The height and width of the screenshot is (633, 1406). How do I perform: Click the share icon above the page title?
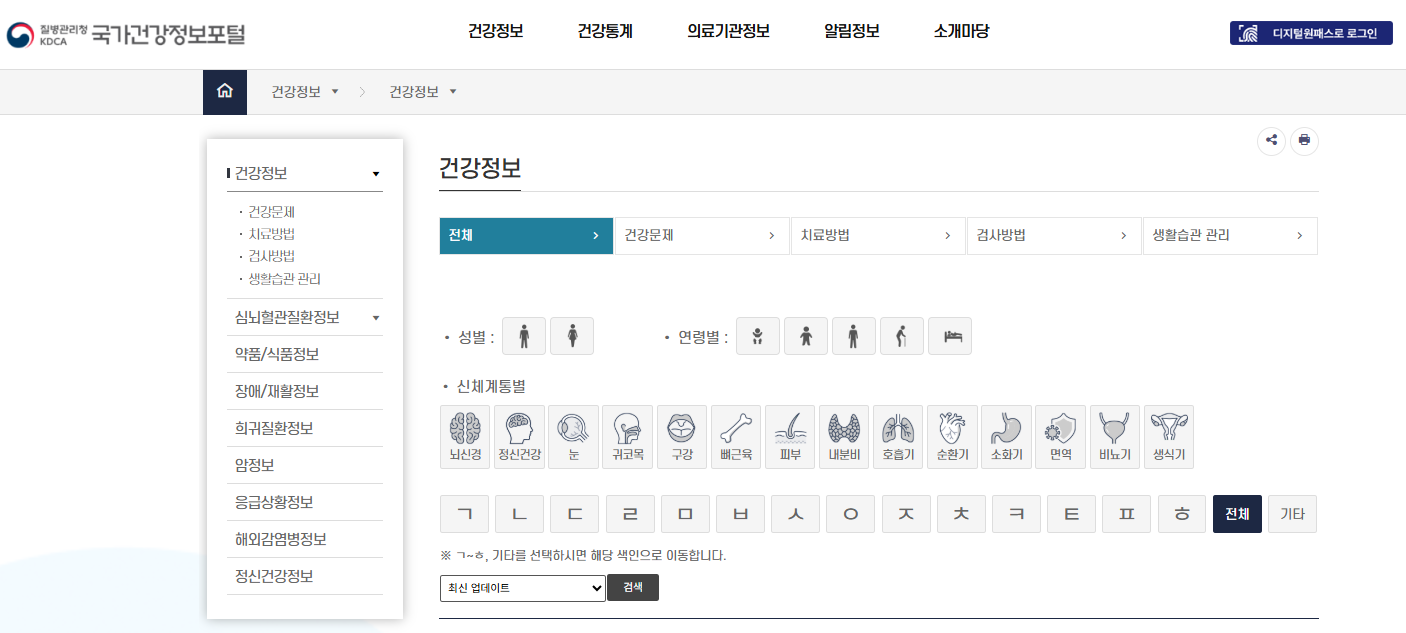(1271, 141)
